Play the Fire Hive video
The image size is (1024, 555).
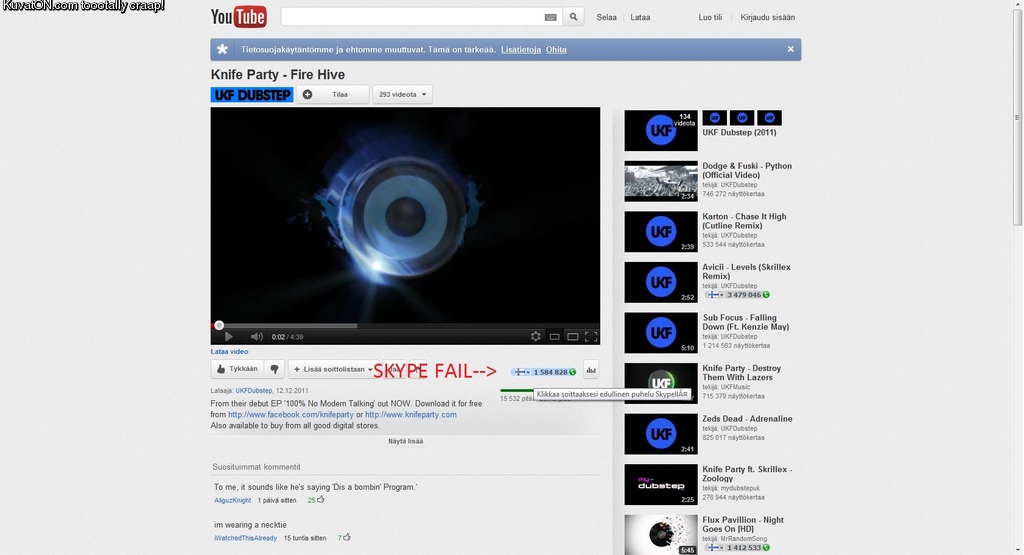(x=228, y=337)
